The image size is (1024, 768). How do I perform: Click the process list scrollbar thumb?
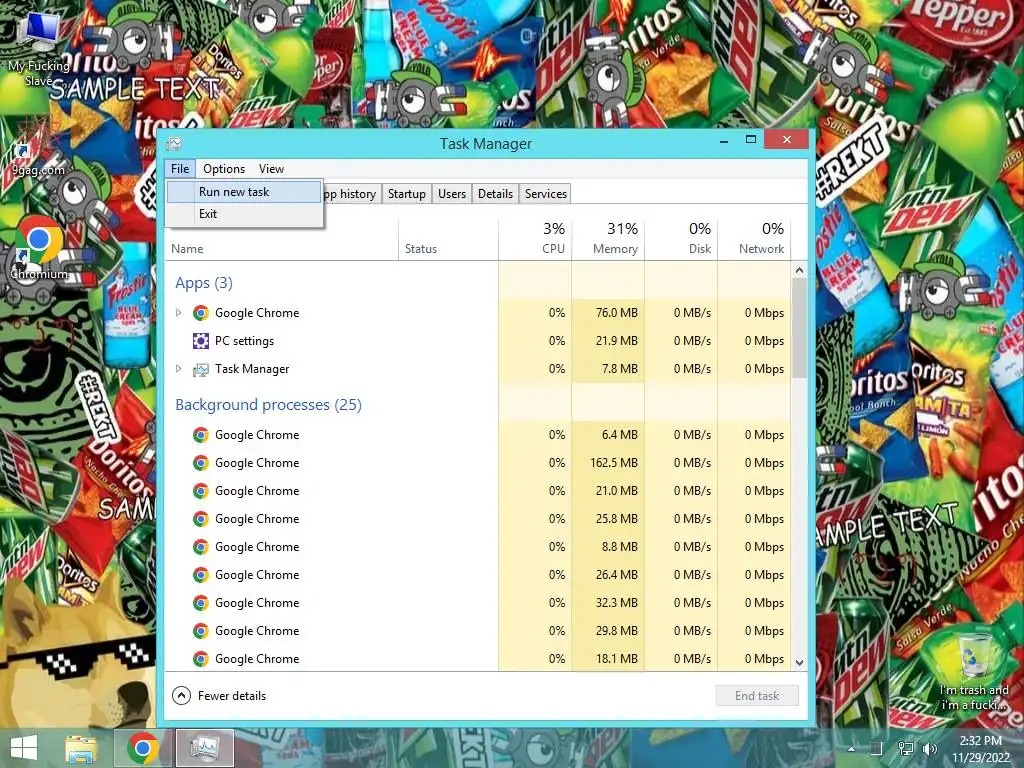[799, 328]
